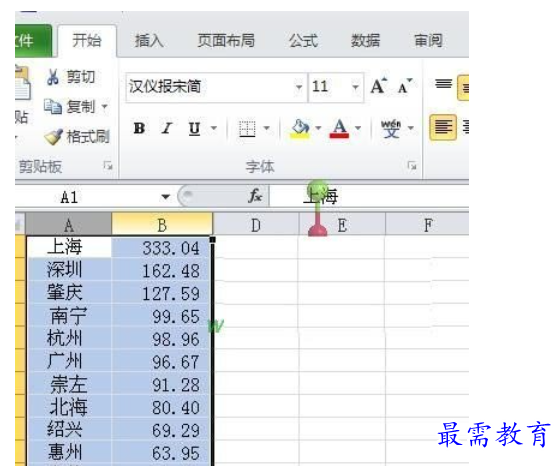Toggle align text left button
This screenshot has height=466, width=559.
443,127
